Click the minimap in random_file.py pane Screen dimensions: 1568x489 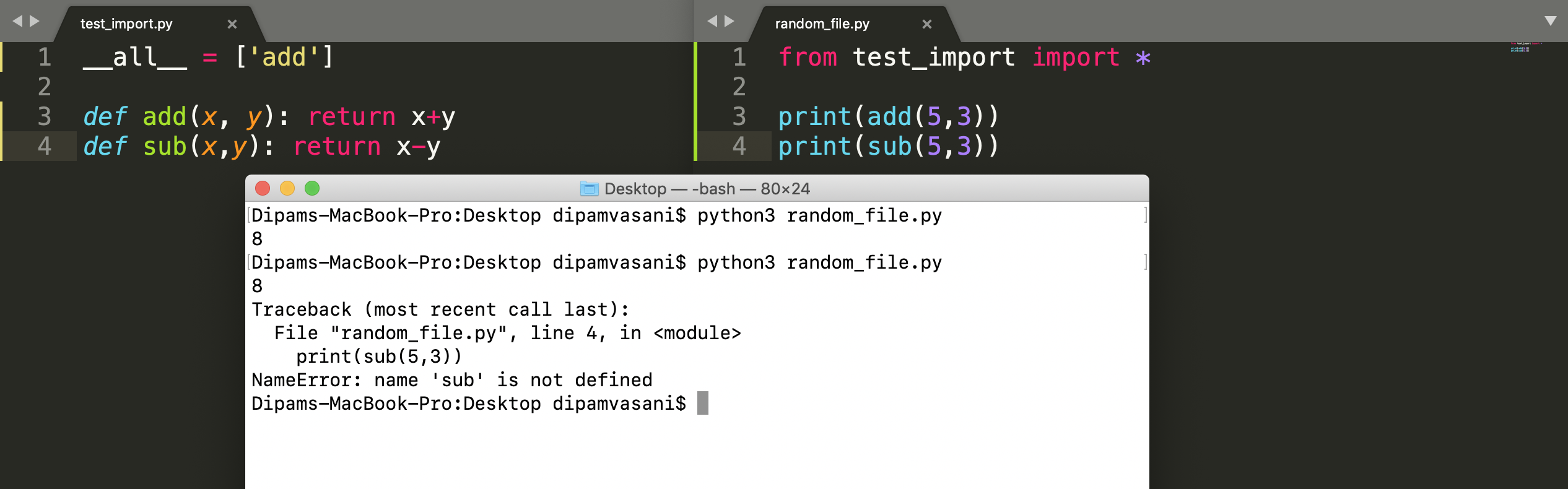pos(1526,47)
